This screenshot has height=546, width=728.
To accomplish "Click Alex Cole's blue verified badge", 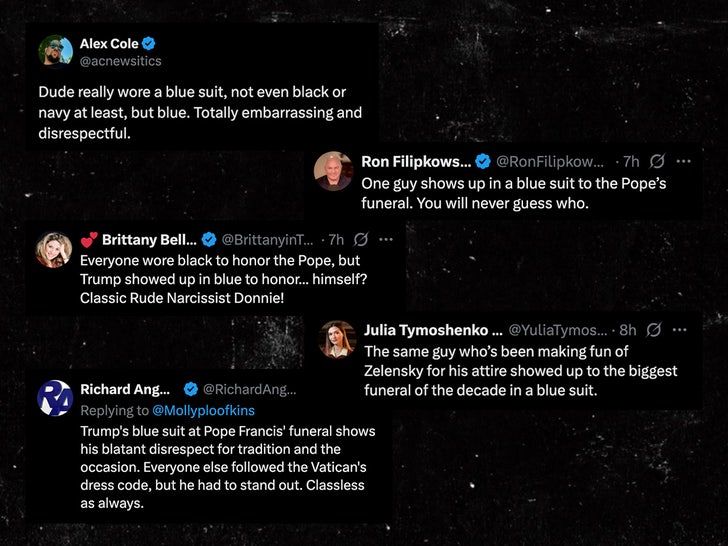I will (149, 43).
